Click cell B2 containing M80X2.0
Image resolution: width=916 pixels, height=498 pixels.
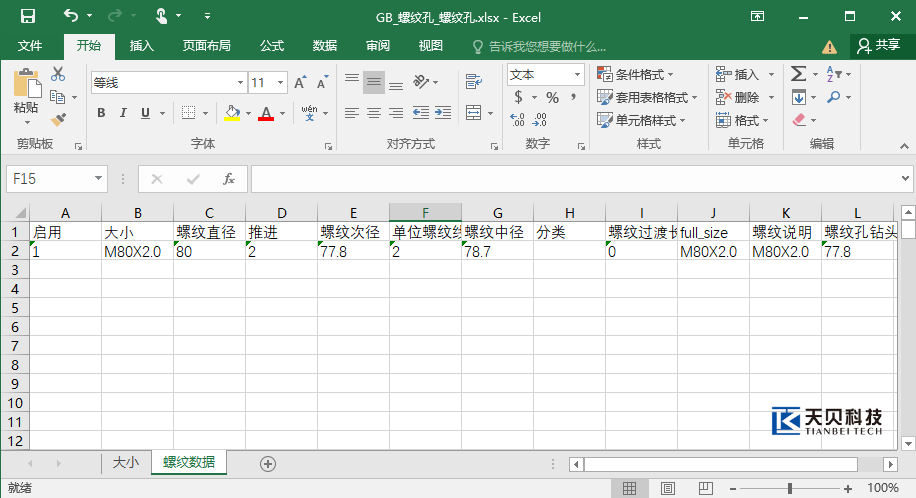pos(137,252)
